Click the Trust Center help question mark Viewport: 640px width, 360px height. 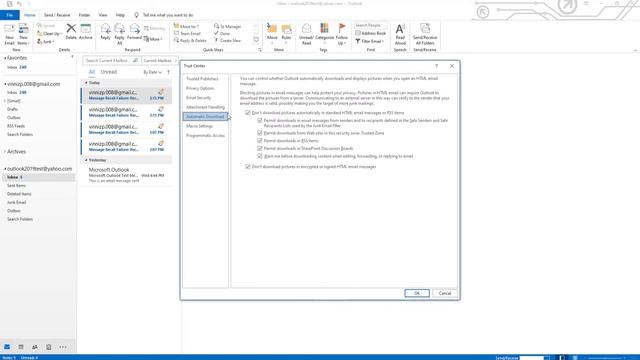pos(436,66)
